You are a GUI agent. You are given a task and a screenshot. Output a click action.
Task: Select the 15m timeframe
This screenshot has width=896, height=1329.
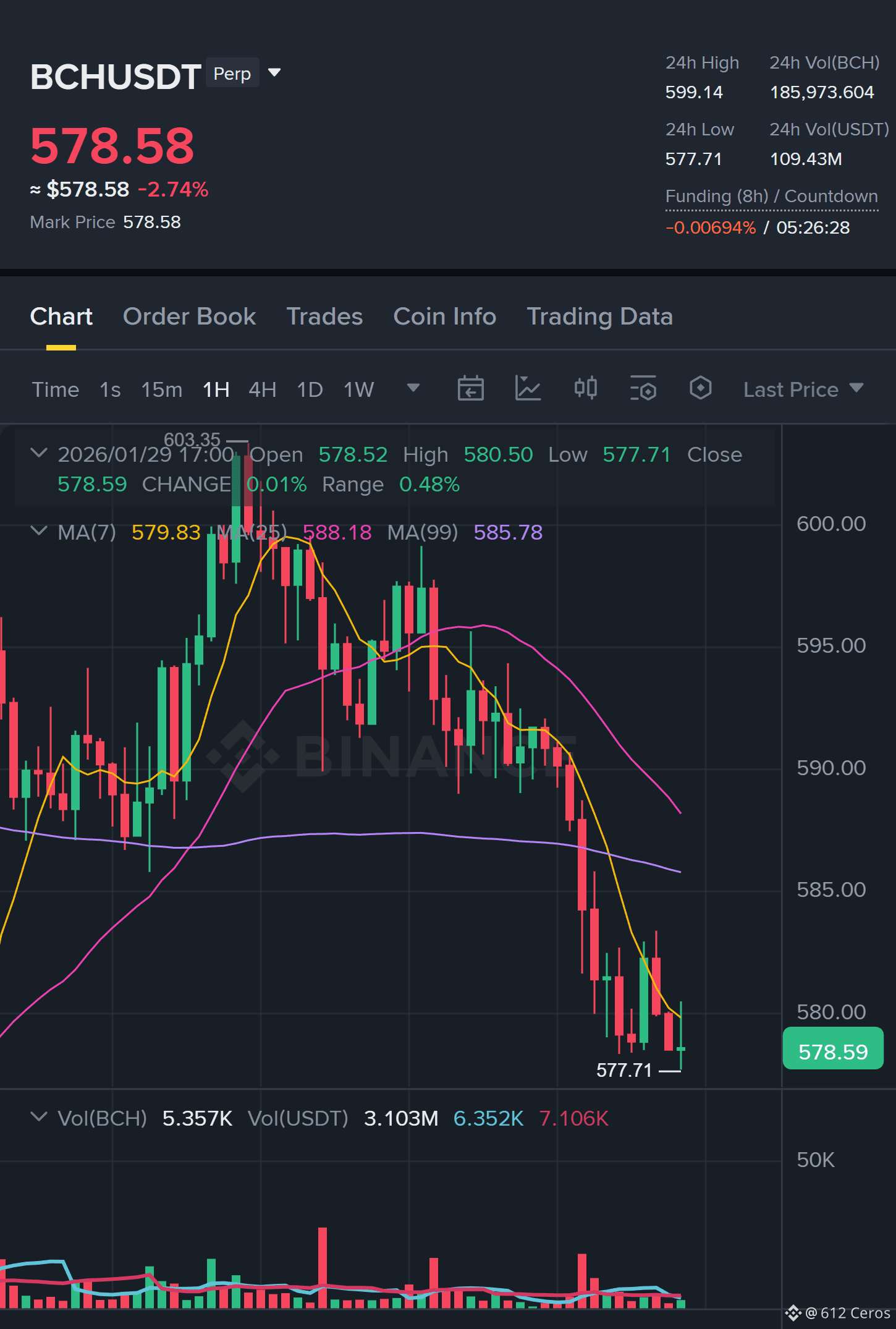pyautogui.click(x=161, y=389)
